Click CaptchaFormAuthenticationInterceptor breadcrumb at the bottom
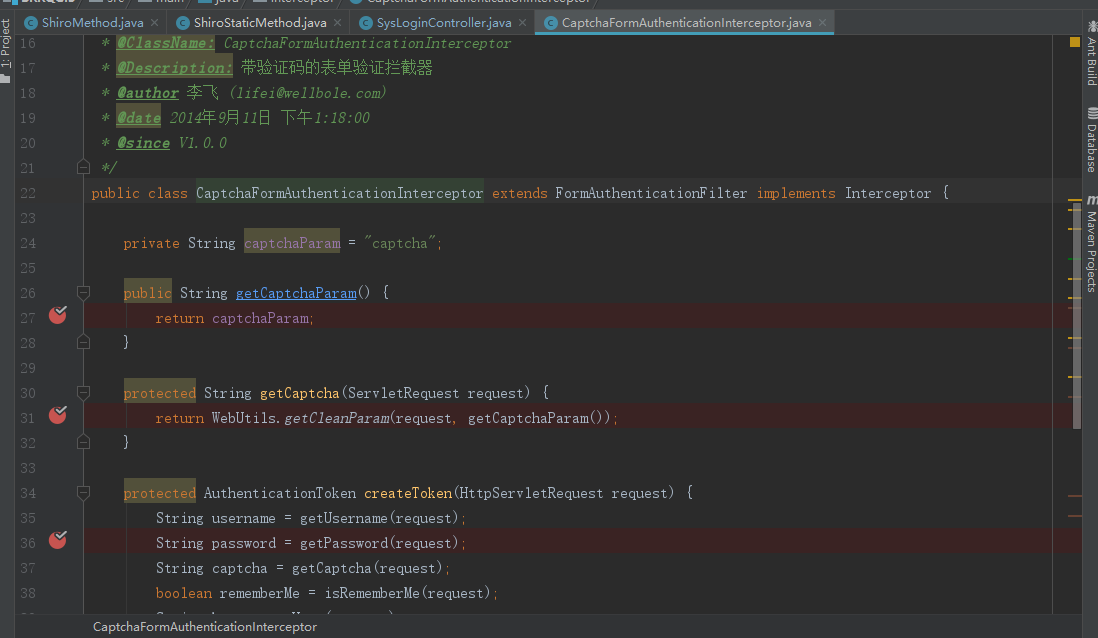 [205, 627]
